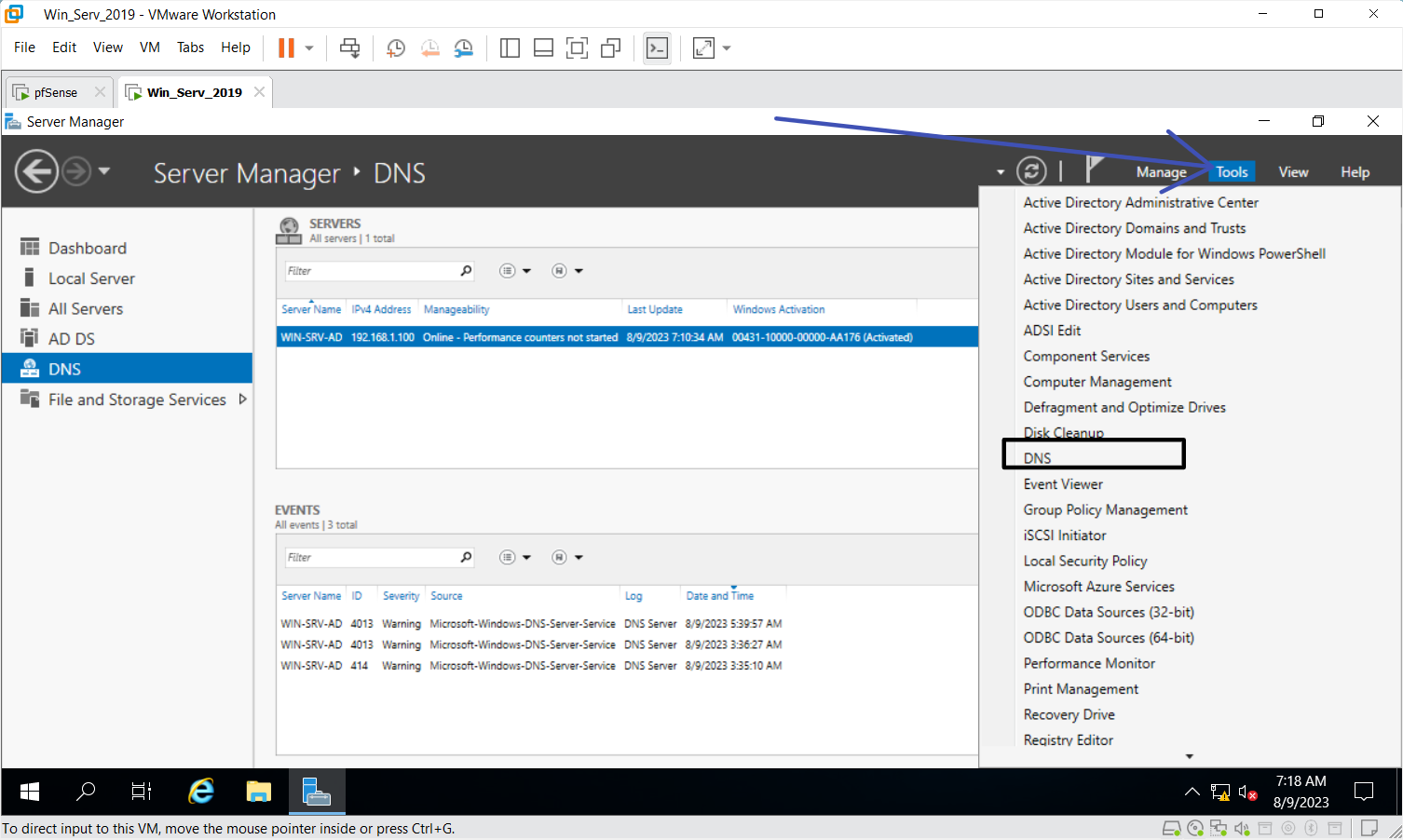The width and height of the screenshot is (1403, 840).
Task: Refresh Server Manager with the refresh icon
Action: point(1031,171)
